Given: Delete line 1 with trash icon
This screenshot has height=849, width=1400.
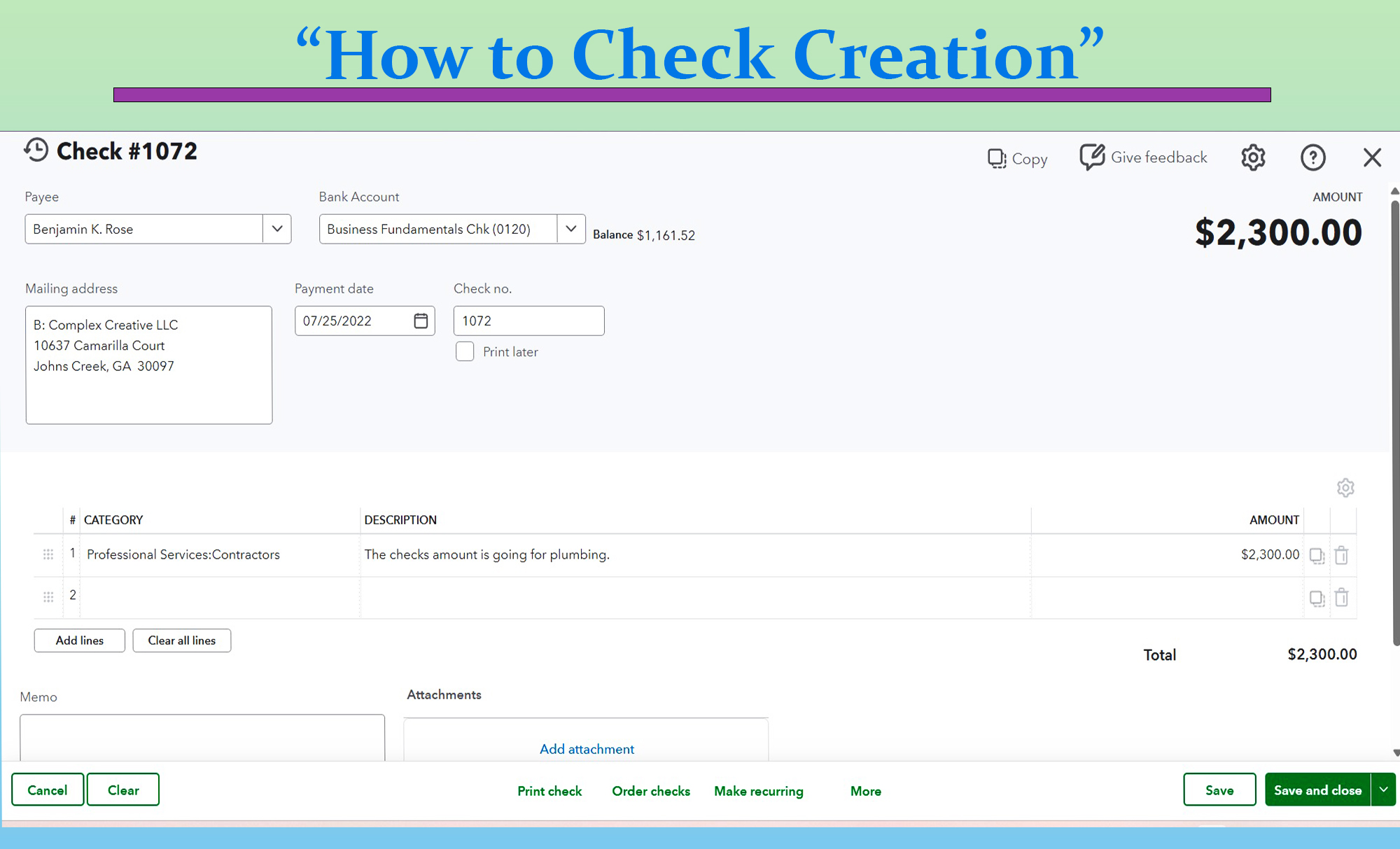Looking at the screenshot, I should pos(1341,555).
